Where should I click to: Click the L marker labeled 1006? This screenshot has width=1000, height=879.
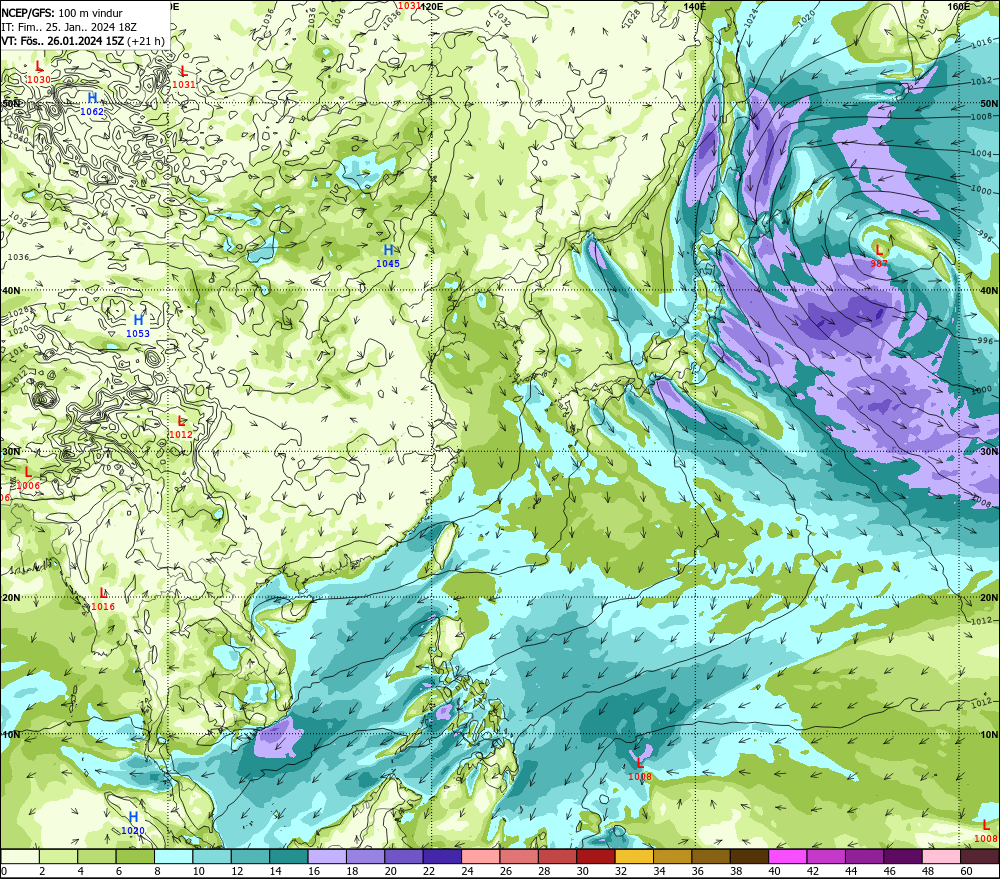pyautogui.click(x=28, y=472)
